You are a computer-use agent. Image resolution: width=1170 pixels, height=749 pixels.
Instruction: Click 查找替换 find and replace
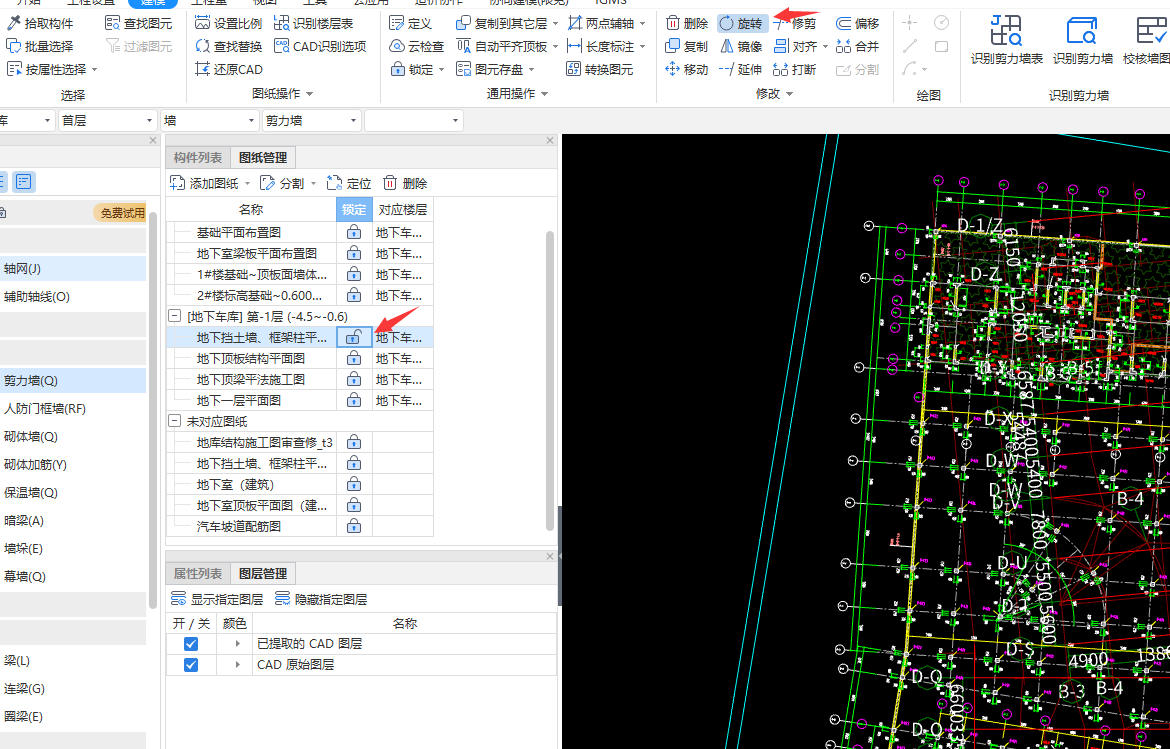point(228,46)
